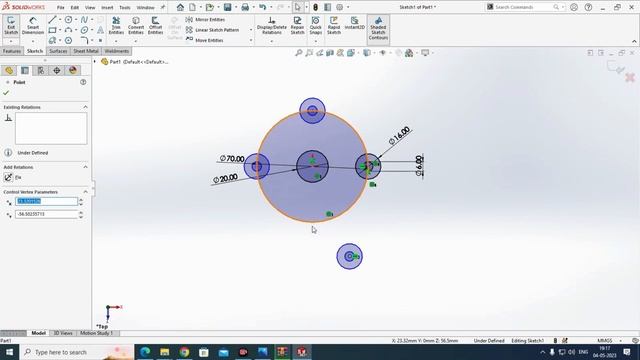
Task: Collapse the Existing Relations section
Action: point(85,107)
